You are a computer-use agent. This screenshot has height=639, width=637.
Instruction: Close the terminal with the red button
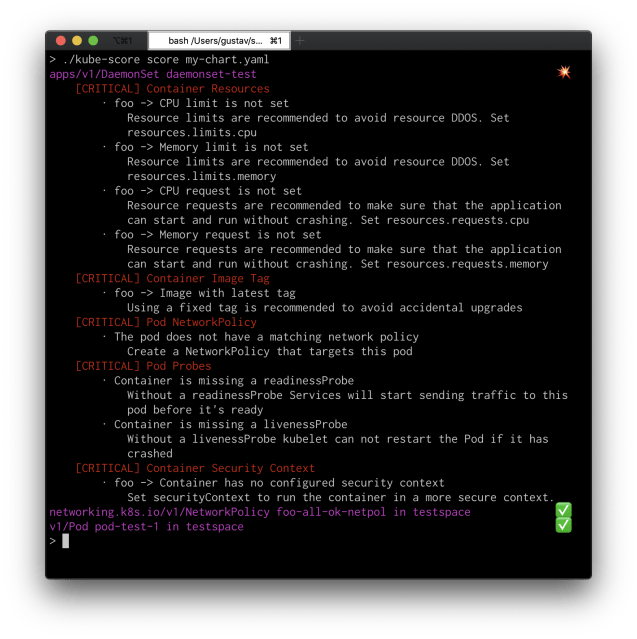coord(59,40)
